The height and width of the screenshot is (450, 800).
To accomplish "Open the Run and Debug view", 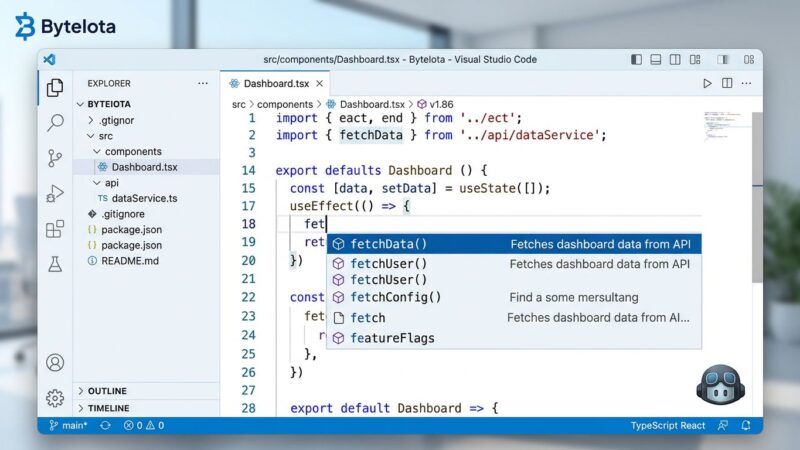I will click(55, 193).
